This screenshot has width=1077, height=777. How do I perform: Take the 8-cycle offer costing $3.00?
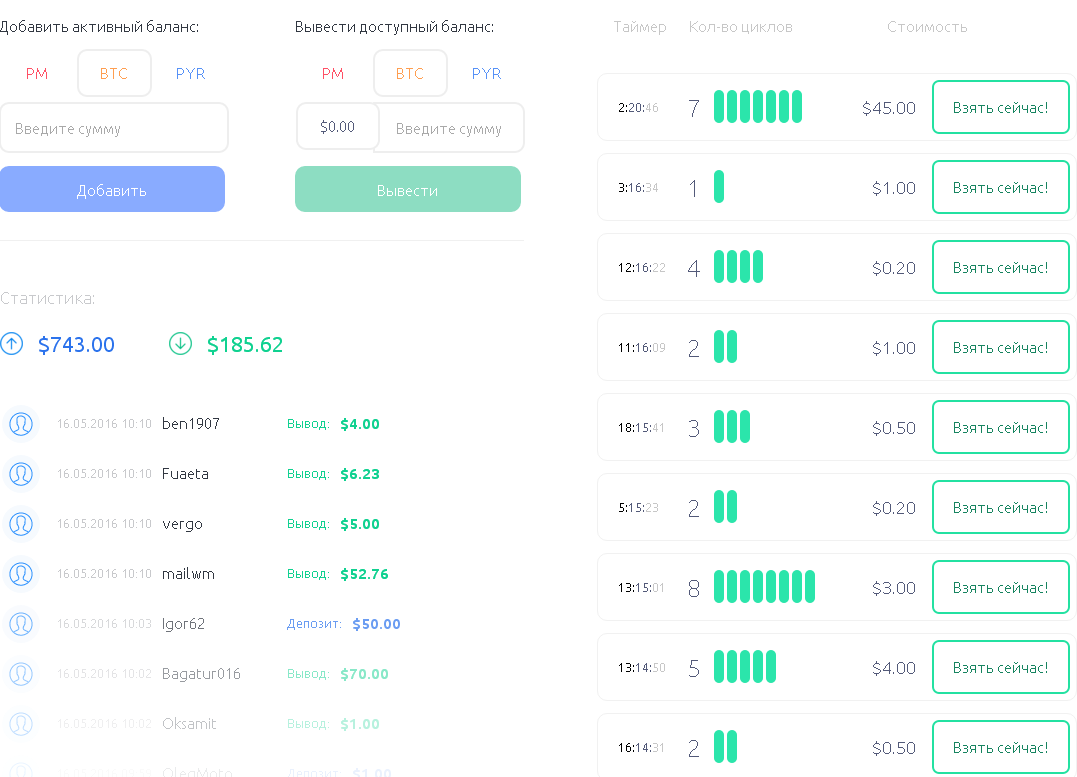click(1000, 587)
